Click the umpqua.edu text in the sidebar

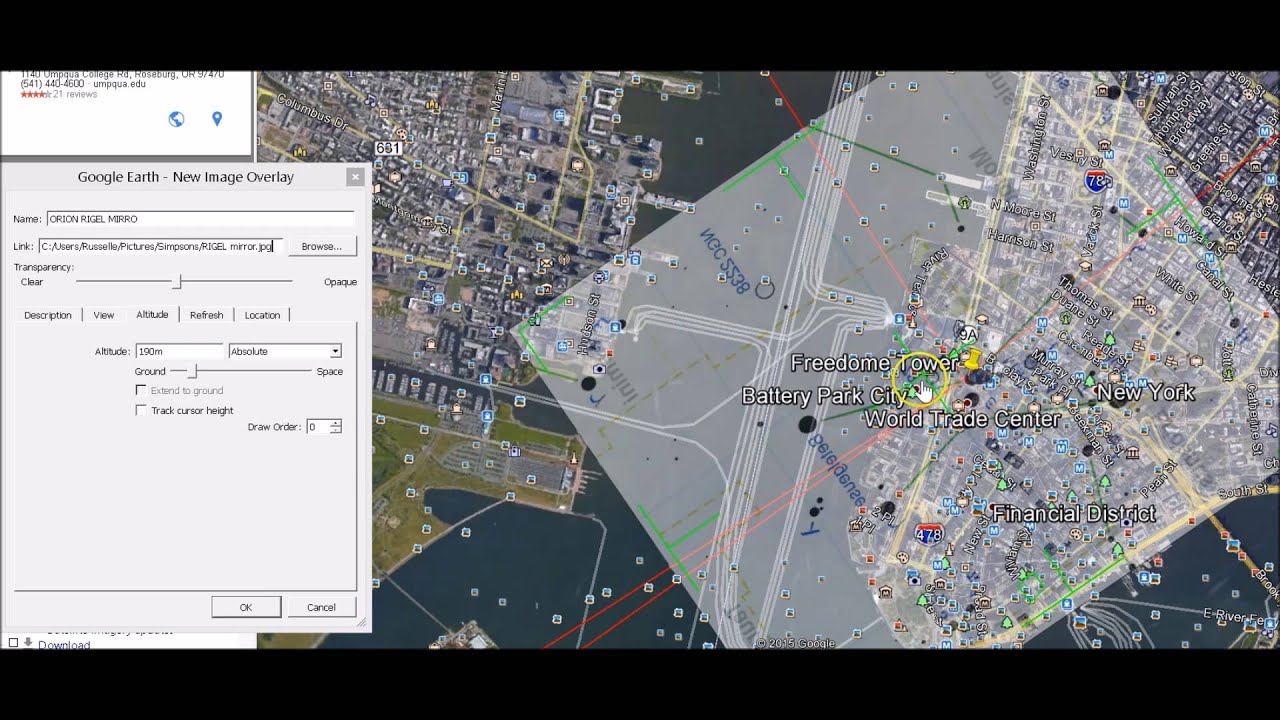coord(120,84)
